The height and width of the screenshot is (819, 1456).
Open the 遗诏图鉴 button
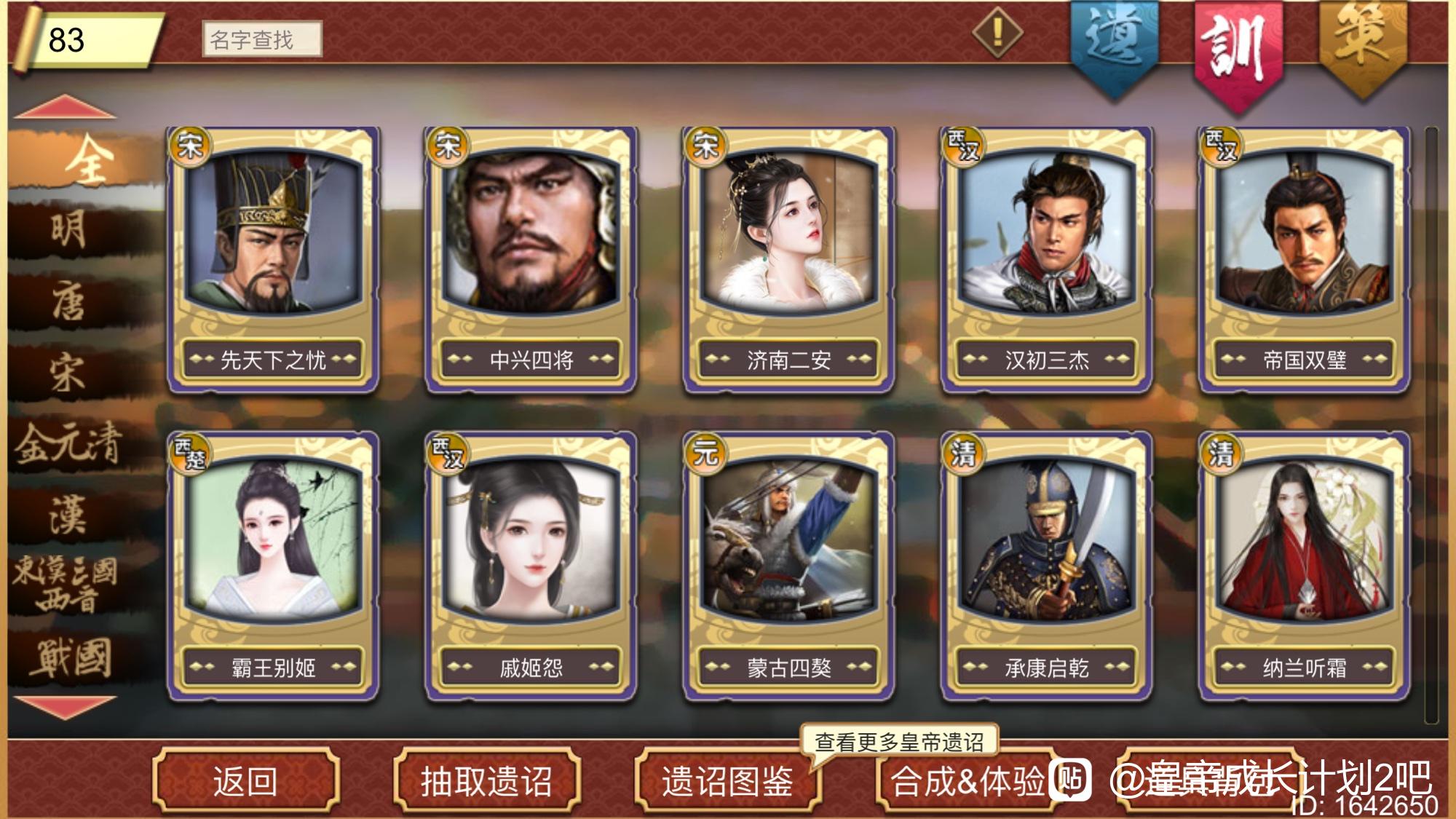[x=728, y=781]
